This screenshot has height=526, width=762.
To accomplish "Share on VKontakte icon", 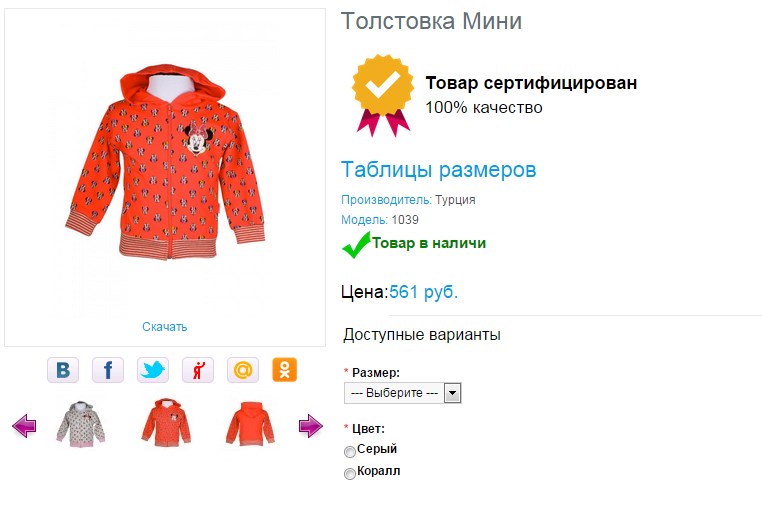I will (63, 370).
